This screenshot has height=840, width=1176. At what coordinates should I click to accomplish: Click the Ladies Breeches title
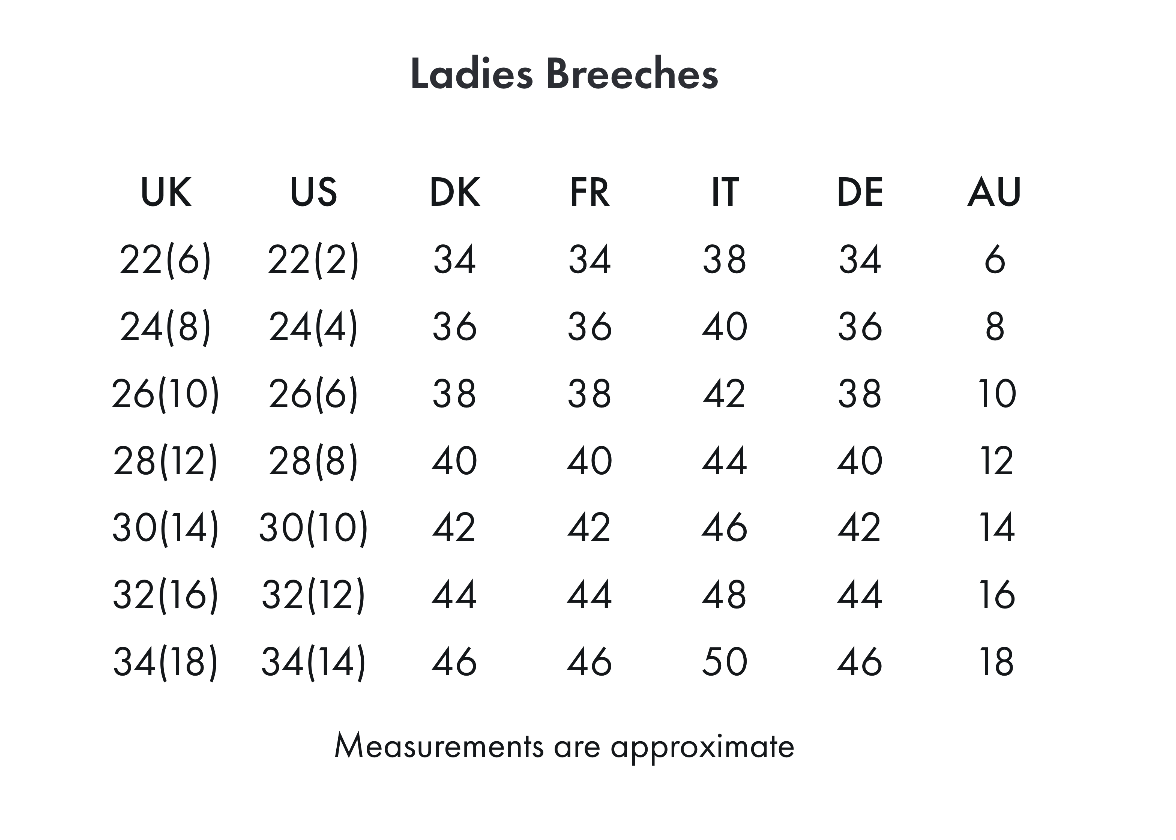click(x=564, y=75)
